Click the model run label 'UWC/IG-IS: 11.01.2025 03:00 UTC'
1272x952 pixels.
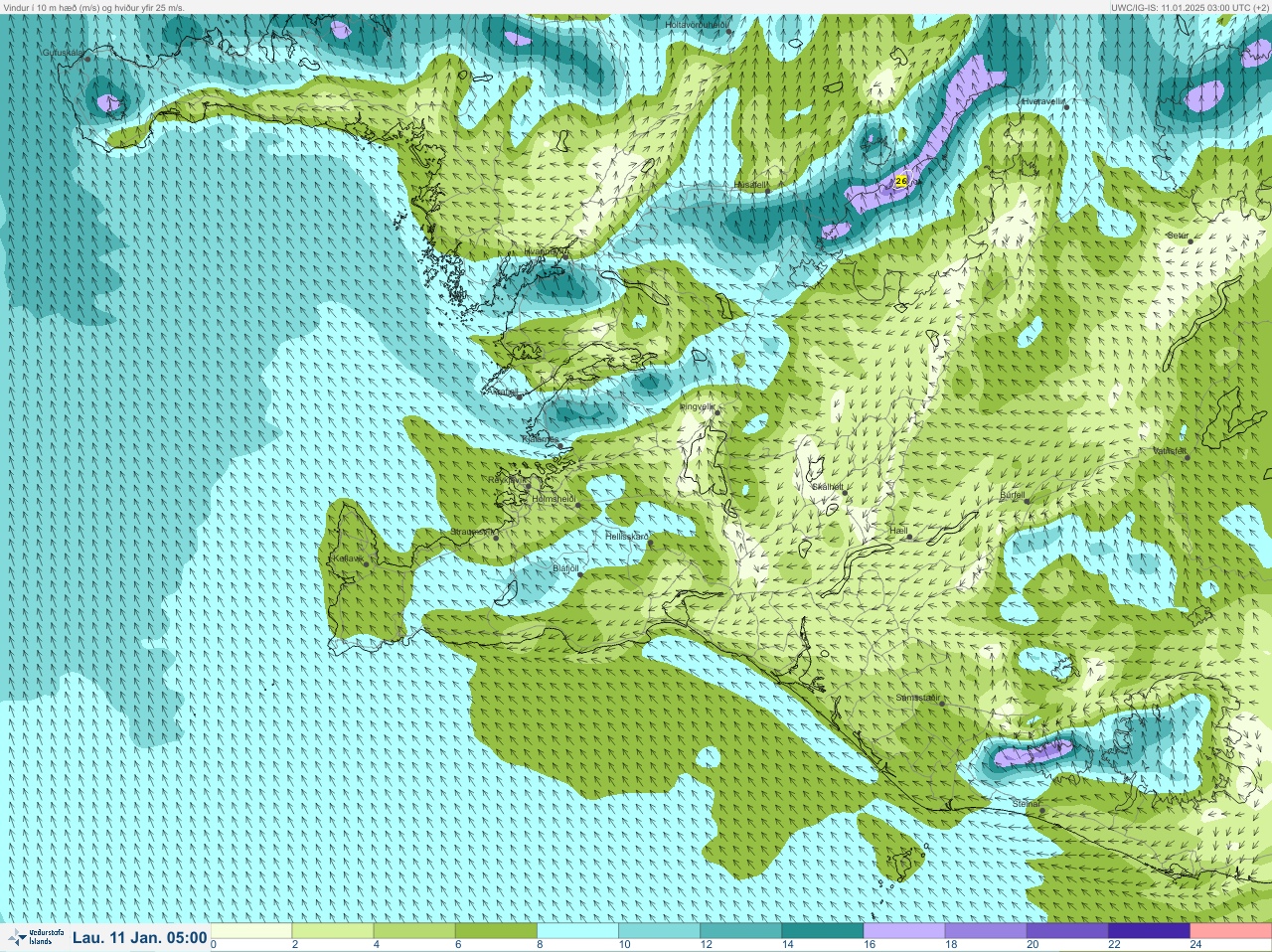[1179, 7]
